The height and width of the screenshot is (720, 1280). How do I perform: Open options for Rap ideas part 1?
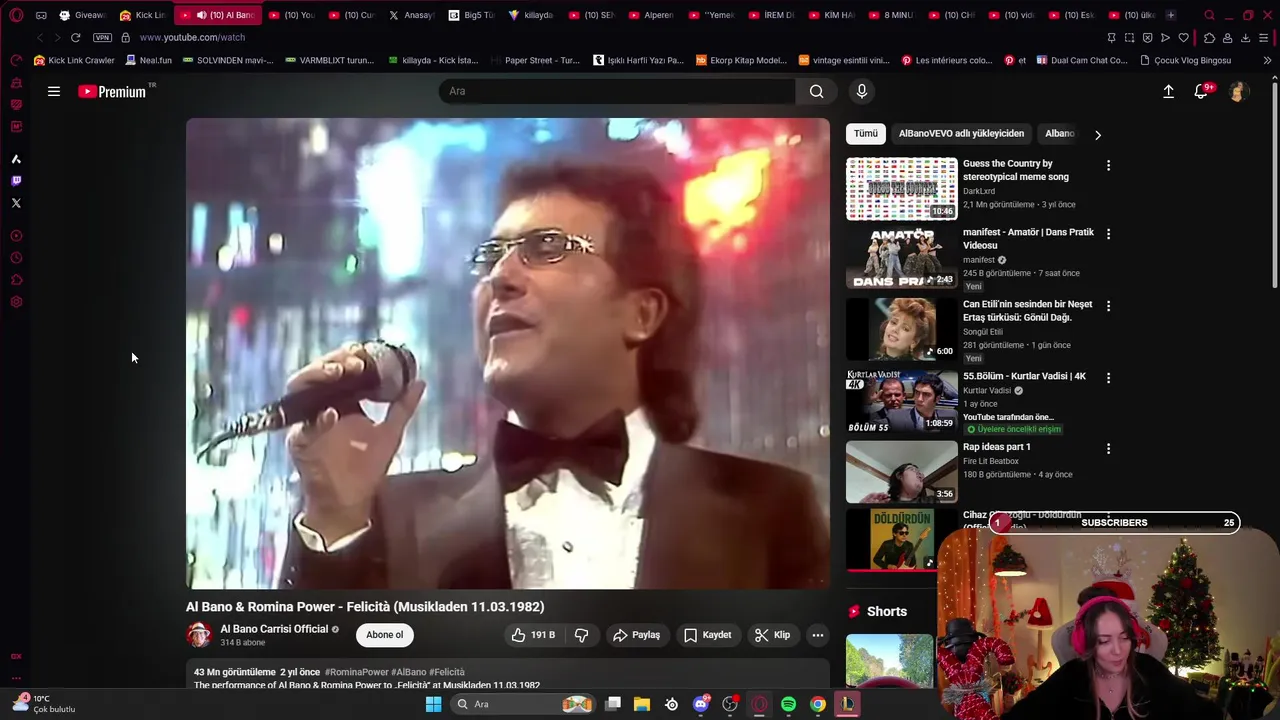point(1108,449)
